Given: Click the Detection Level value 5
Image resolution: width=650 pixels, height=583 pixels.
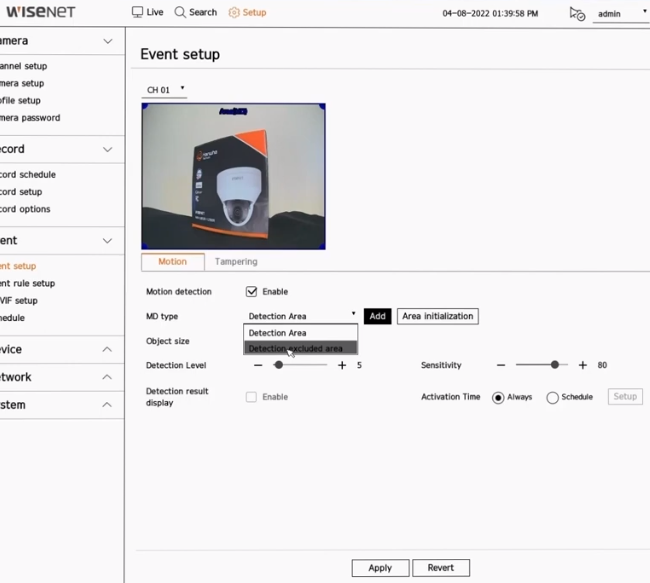Looking at the screenshot, I should click(359, 365).
